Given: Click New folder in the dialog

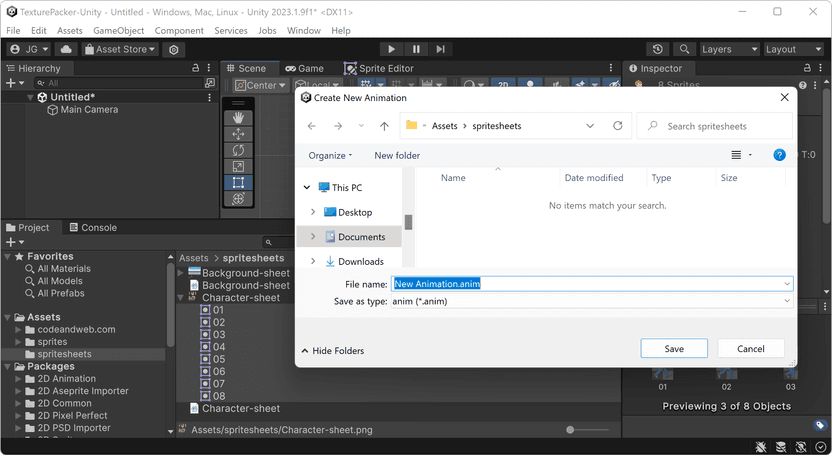Looking at the screenshot, I should point(397,155).
